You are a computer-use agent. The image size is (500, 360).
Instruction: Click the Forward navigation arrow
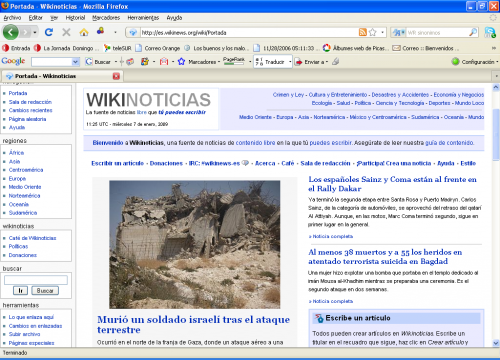point(25,32)
